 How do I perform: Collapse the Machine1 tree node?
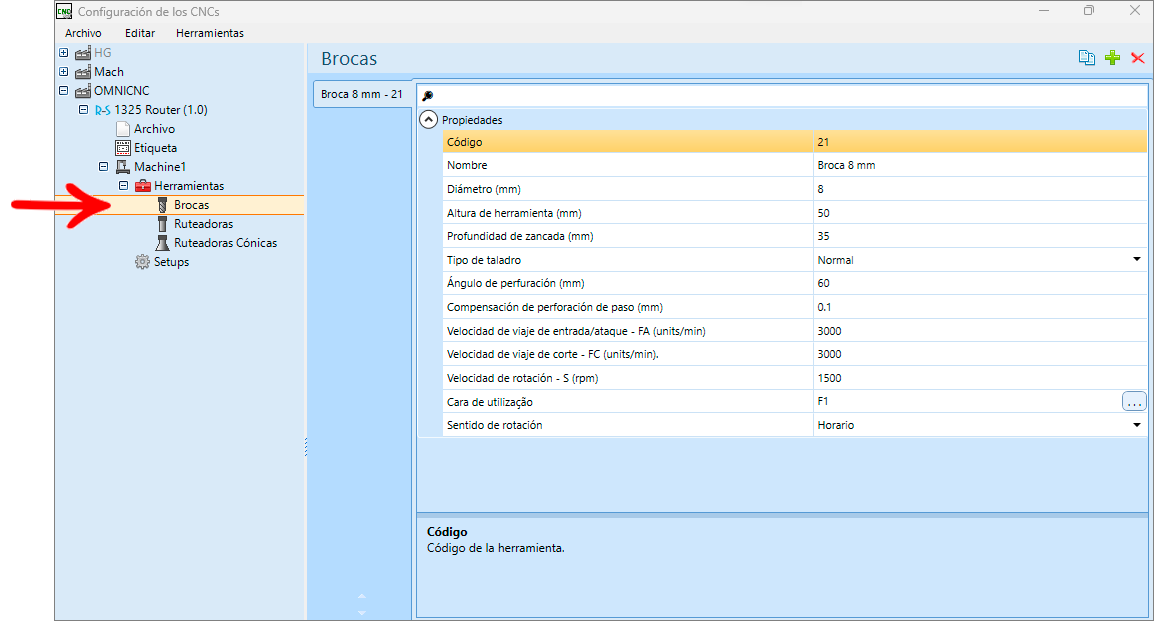pos(103,167)
